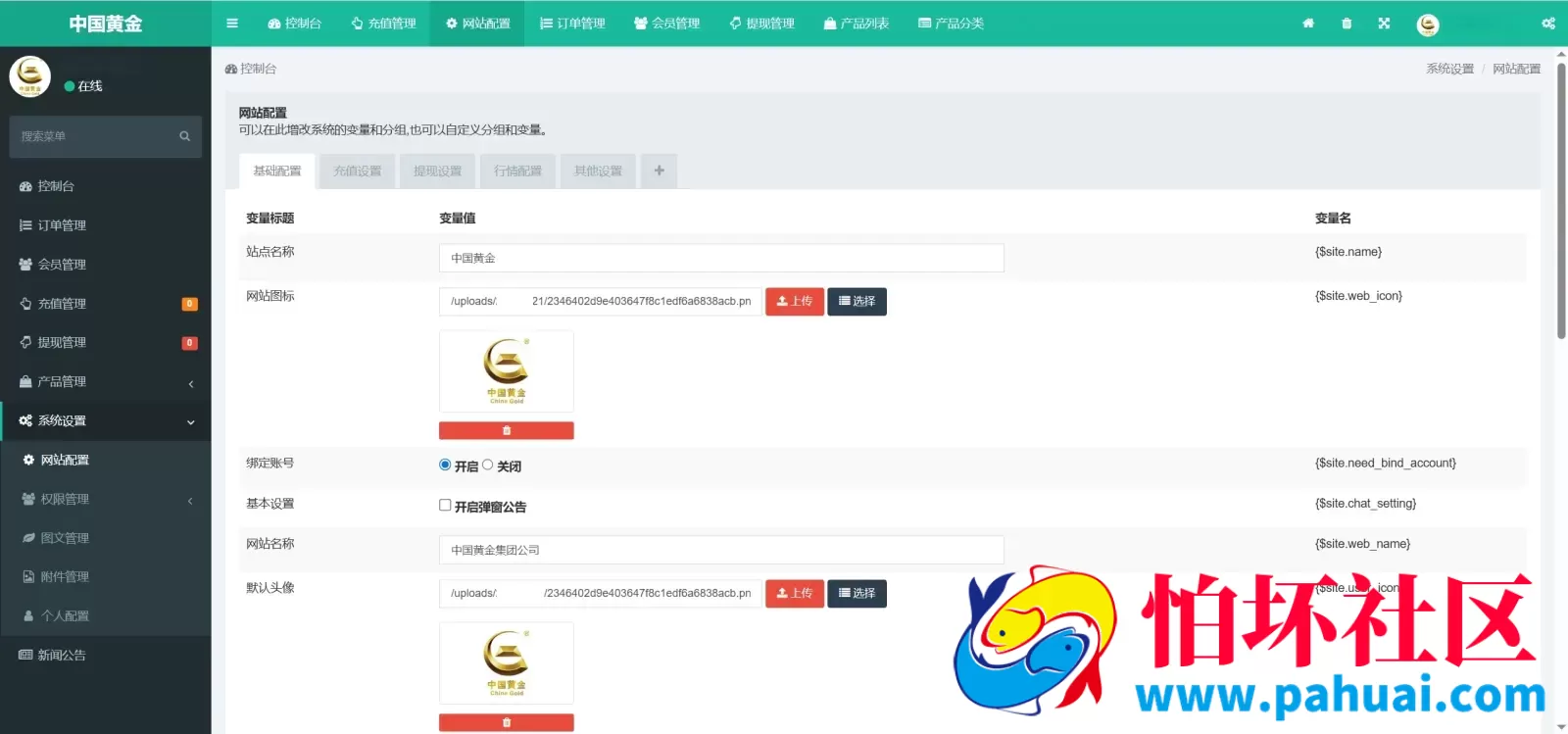Open the 网站图标 preview thumbnail
Screen dimensions: 1568x734
point(507,372)
